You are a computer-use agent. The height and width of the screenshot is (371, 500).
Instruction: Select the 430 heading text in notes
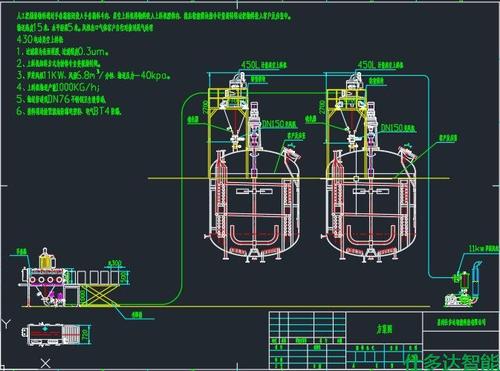[40, 39]
